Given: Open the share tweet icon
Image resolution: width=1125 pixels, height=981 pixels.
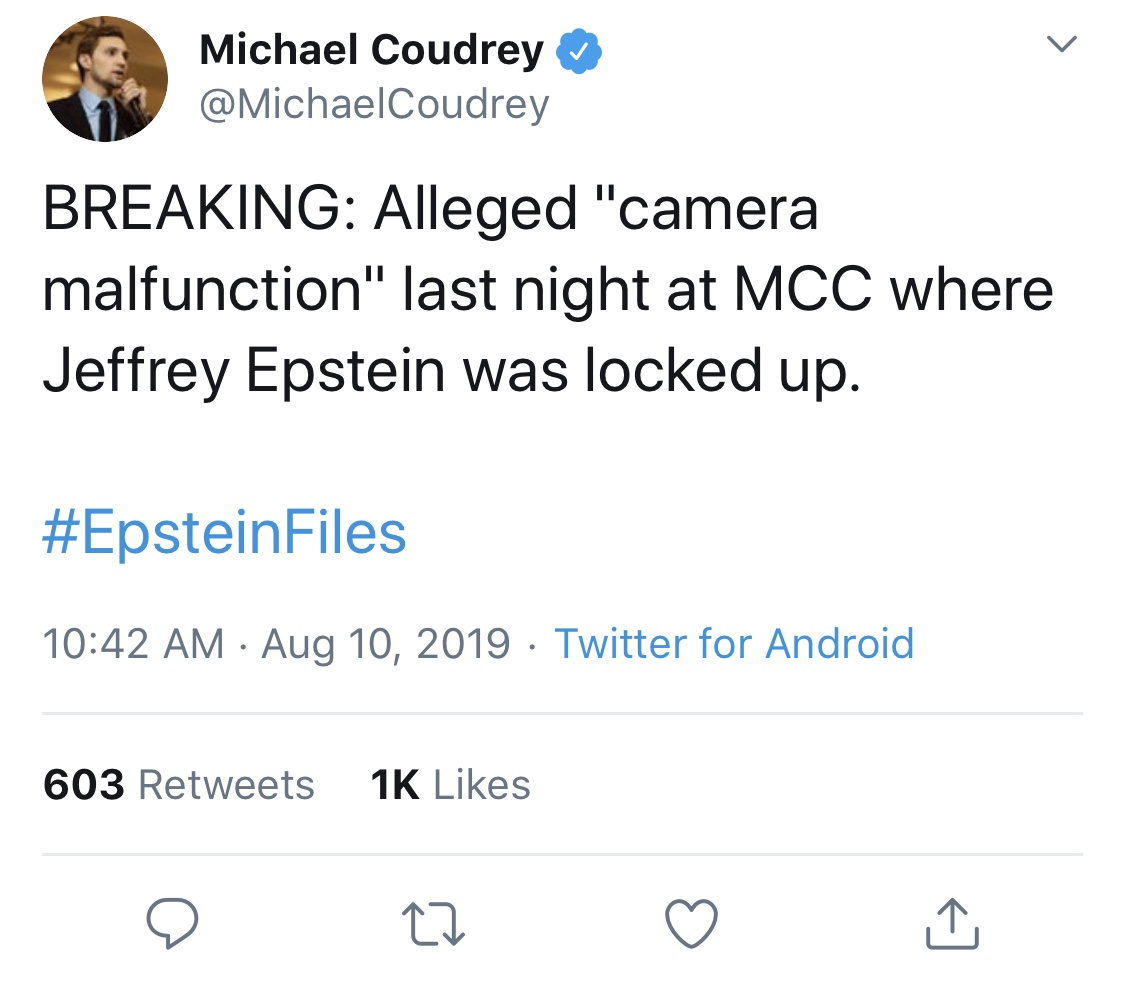Looking at the screenshot, I should [952, 923].
